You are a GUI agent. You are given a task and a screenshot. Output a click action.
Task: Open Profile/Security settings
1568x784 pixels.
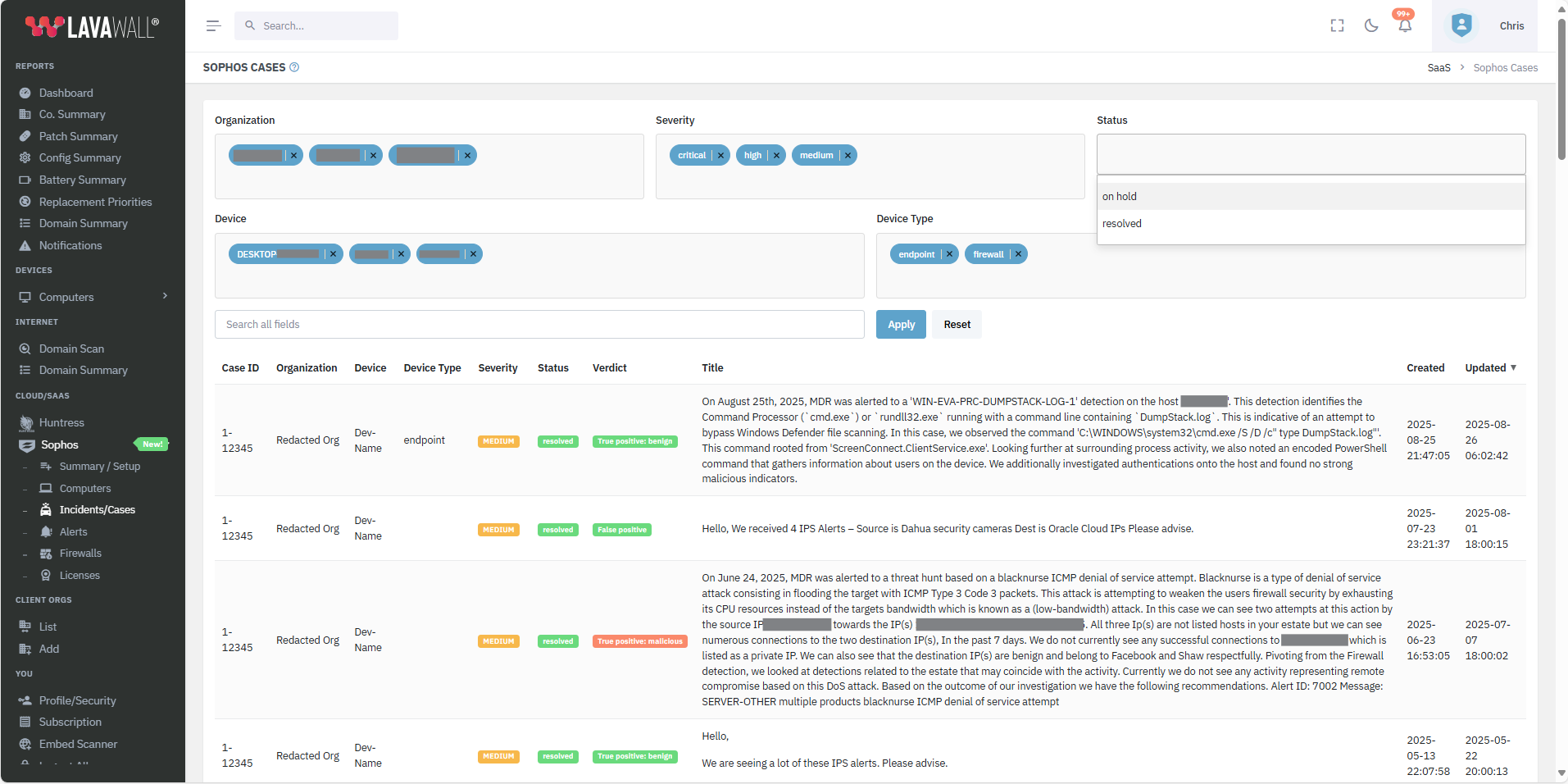77,700
